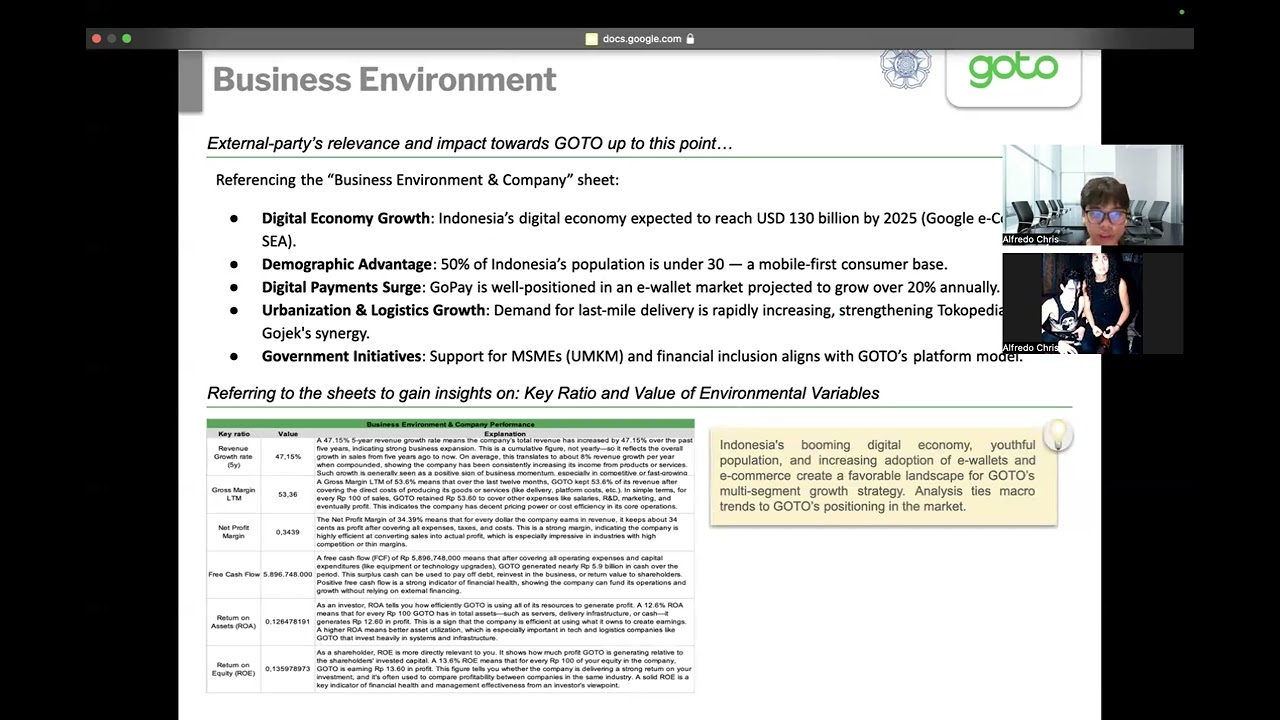Click the "0,126478191" value cell
This screenshot has height=720, width=1280.
288,622
